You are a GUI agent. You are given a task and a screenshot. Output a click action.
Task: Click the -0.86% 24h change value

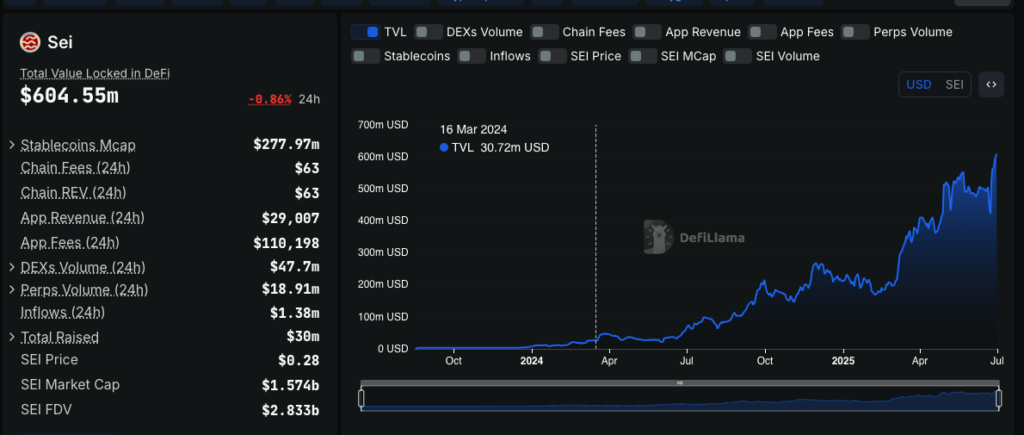[x=270, y=99]
